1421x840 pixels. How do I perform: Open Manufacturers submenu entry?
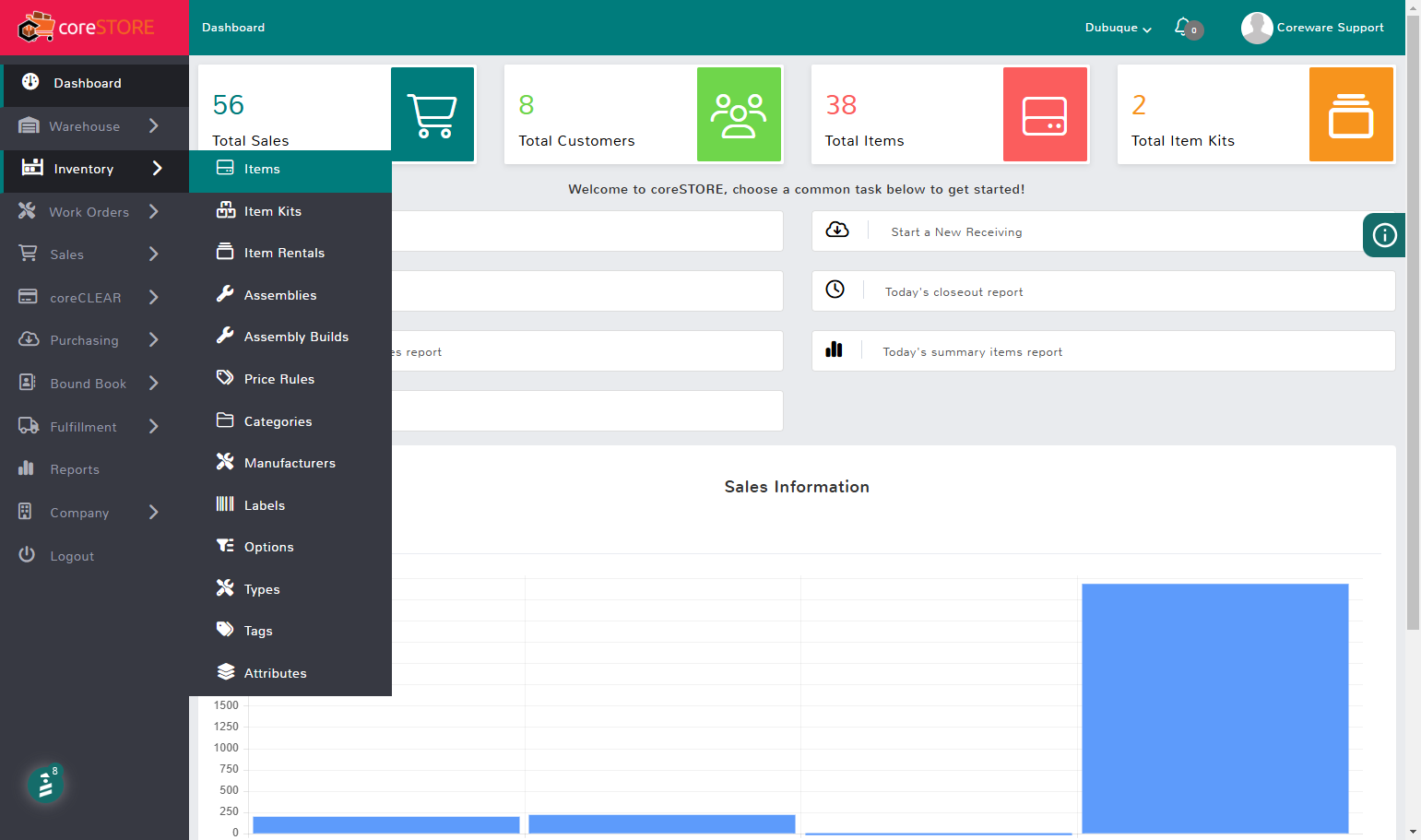pyautogui.click(x=290, y=463)
